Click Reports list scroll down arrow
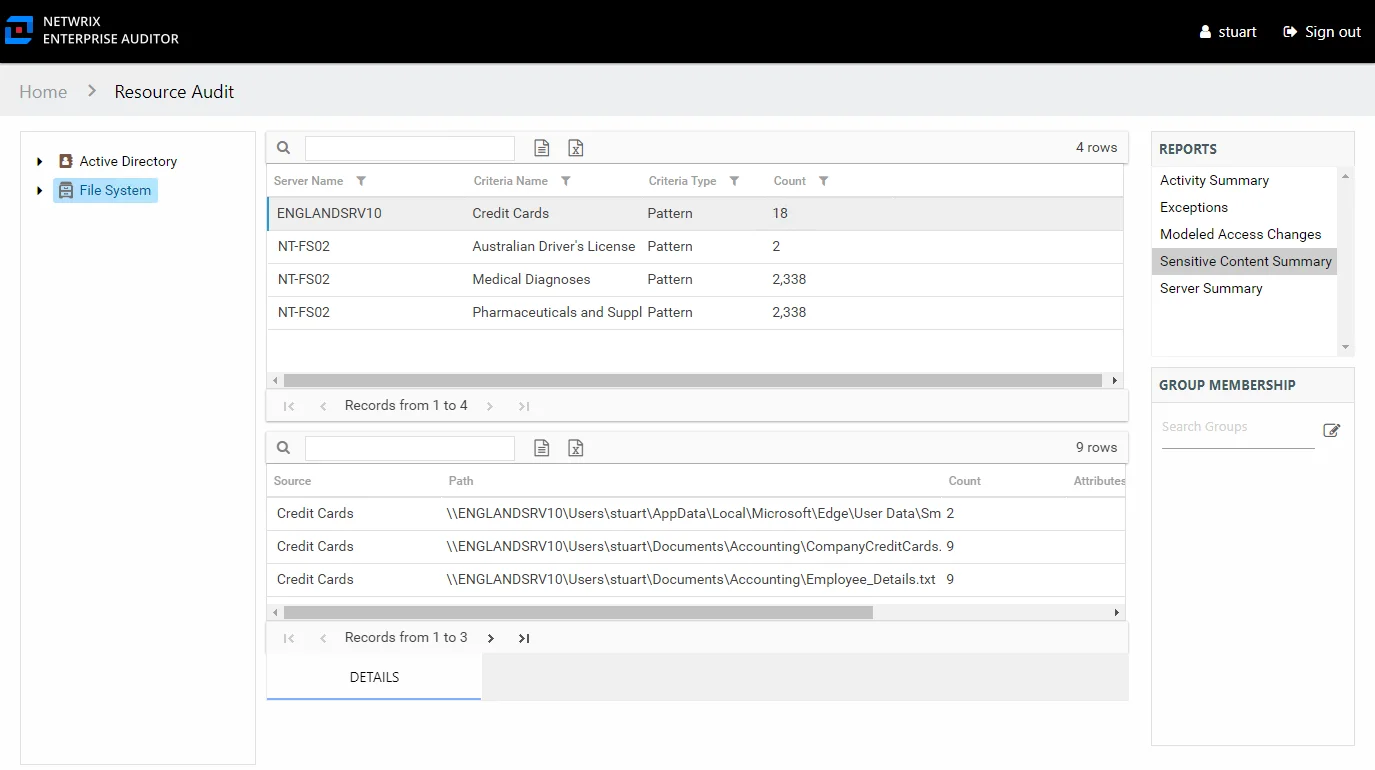Image resolution: width=1375 pixels, height=770 pixels. (1346, 347)
